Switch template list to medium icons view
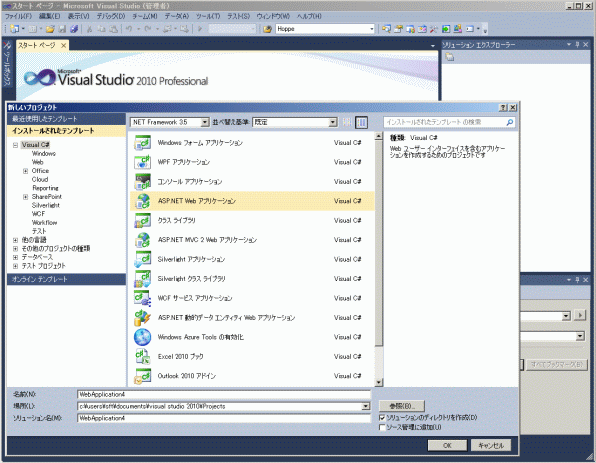 (x=361, y=122)
